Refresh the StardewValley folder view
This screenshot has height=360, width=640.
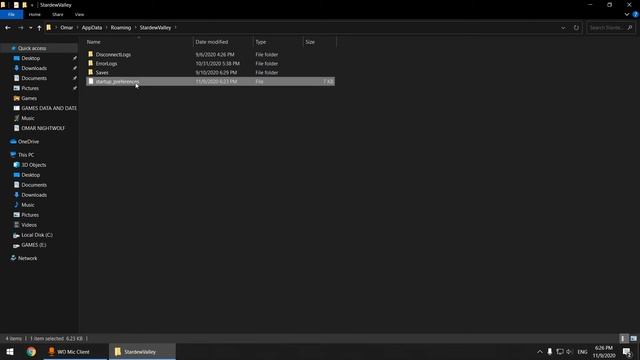[x=576, y=28]
